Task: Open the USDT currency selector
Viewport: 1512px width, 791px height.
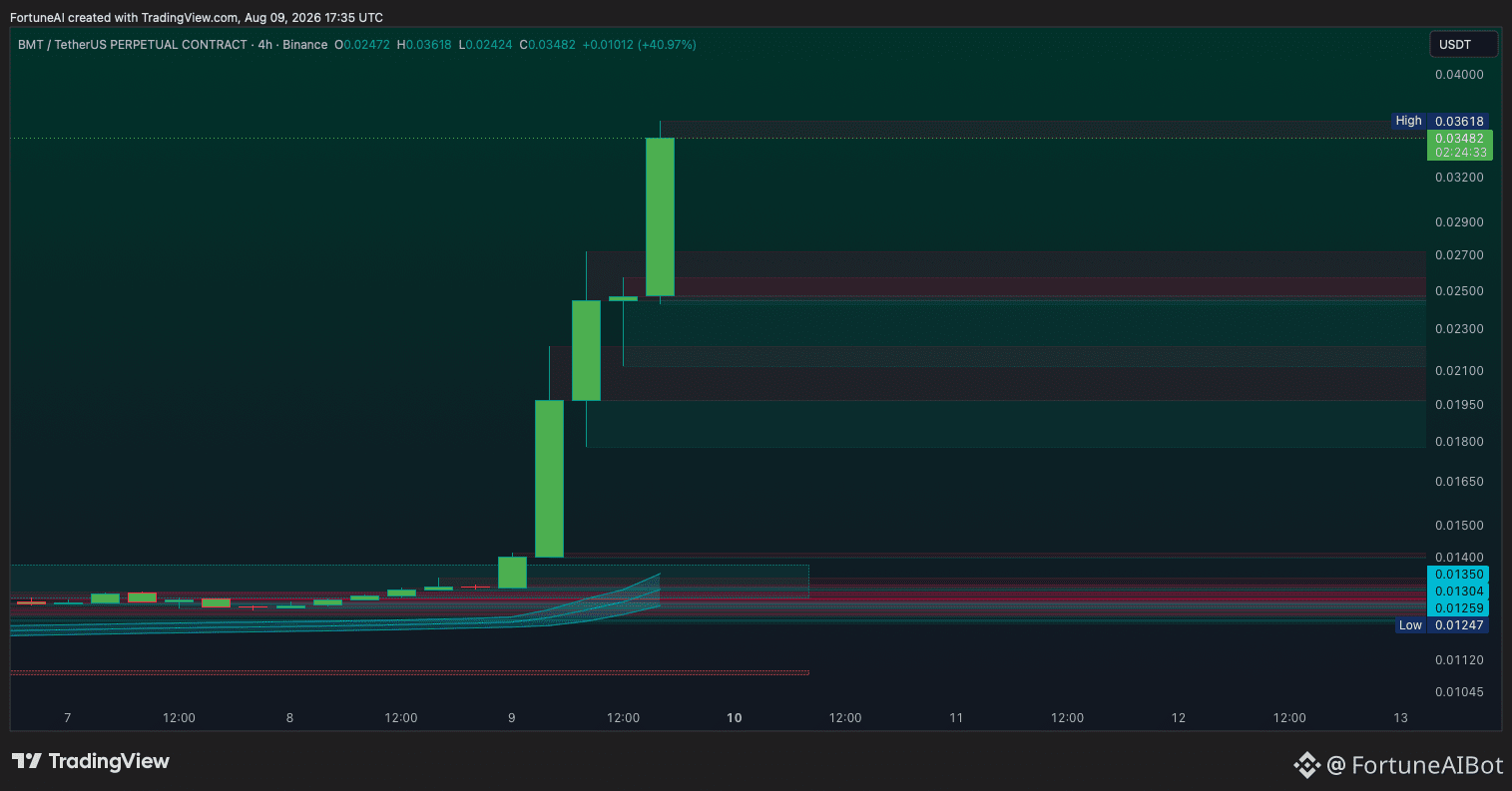Action: click(1463, 44)
